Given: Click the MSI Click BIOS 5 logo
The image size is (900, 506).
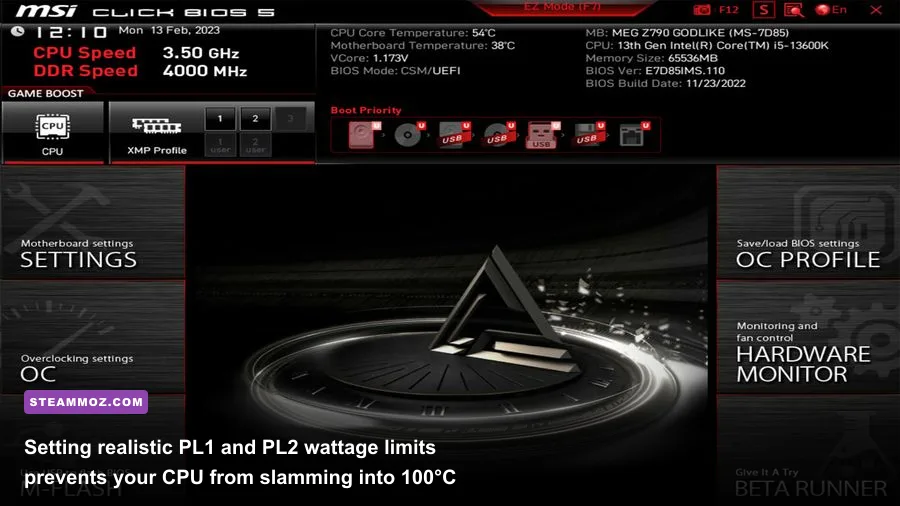Looking at the screenshot, I should pos(145,11).
